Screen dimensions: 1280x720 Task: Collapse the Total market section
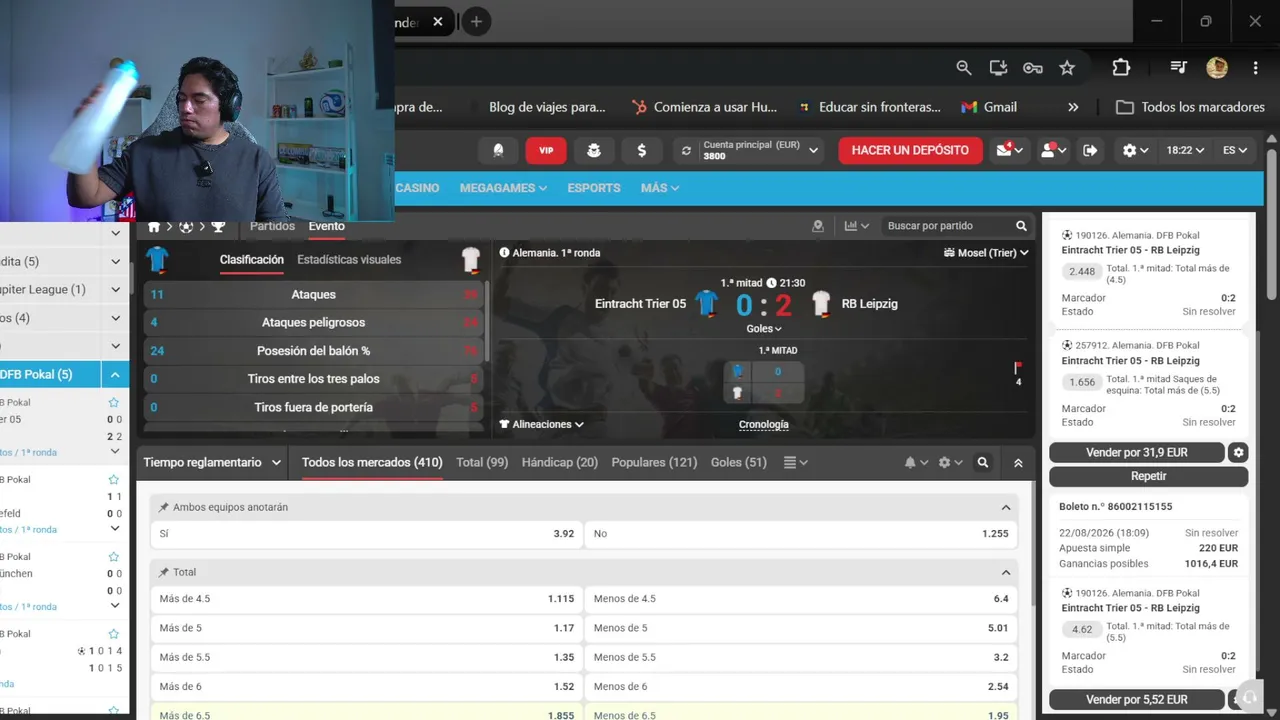(x=1006, y=572)
